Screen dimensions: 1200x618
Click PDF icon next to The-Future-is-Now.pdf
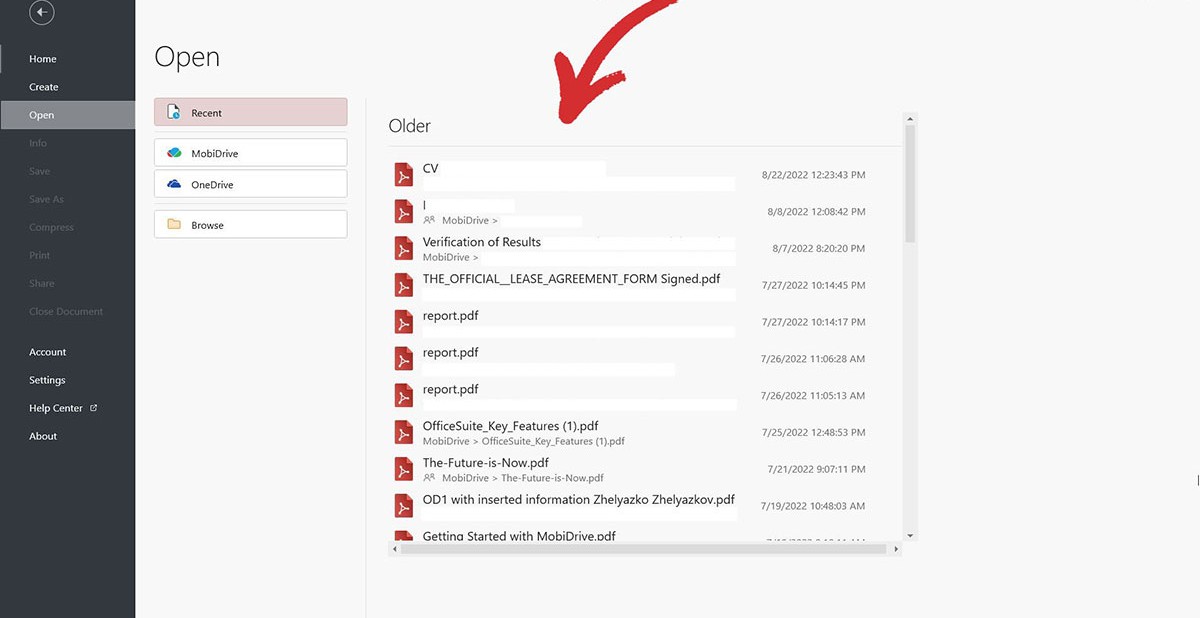point(403,470)
